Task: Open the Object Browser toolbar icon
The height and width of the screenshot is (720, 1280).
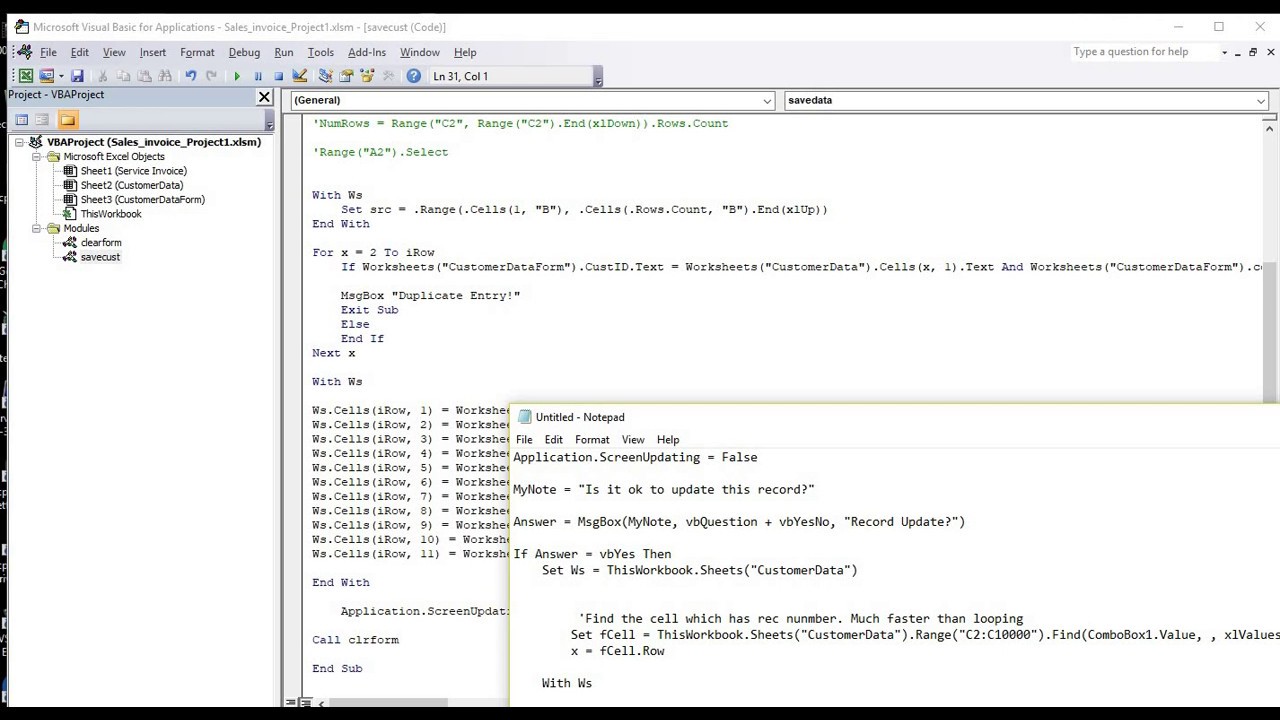Action: 367,76
